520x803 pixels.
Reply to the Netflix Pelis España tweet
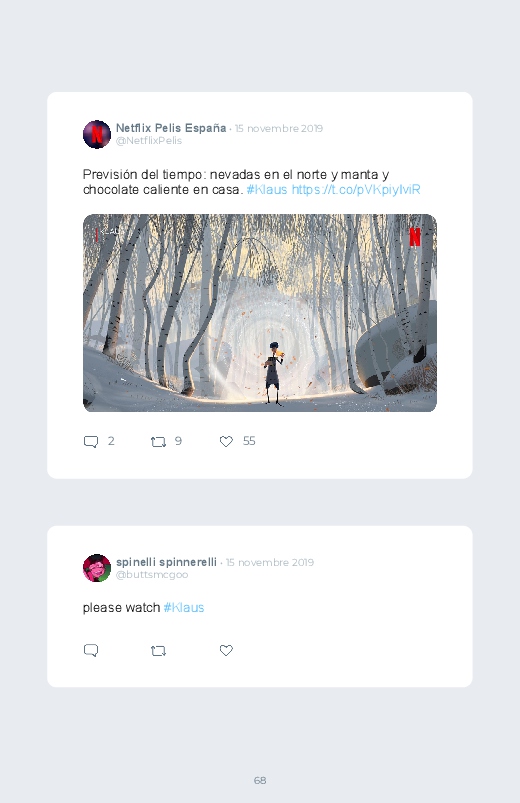(x=91, y=441)
